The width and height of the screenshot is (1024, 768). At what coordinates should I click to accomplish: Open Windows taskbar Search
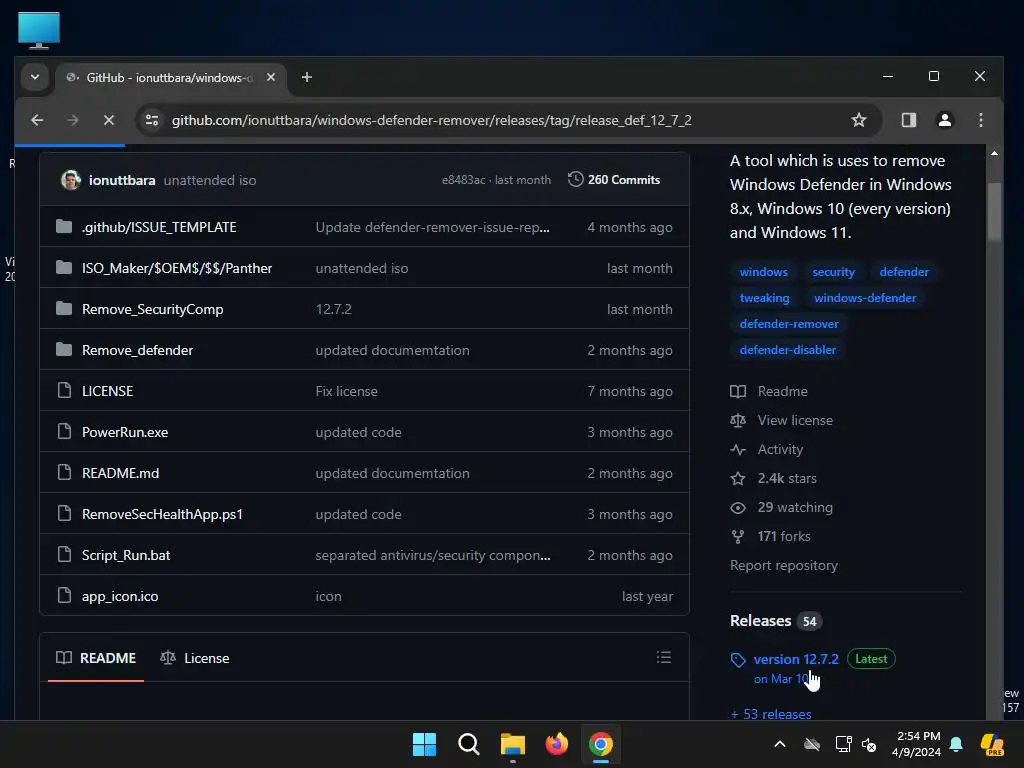coord(468,744)
